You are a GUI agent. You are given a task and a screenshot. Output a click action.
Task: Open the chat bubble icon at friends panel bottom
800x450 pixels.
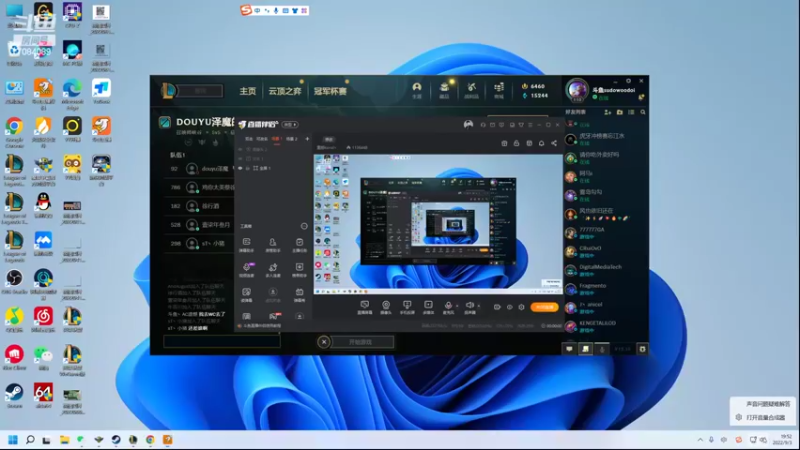point(569,349)
